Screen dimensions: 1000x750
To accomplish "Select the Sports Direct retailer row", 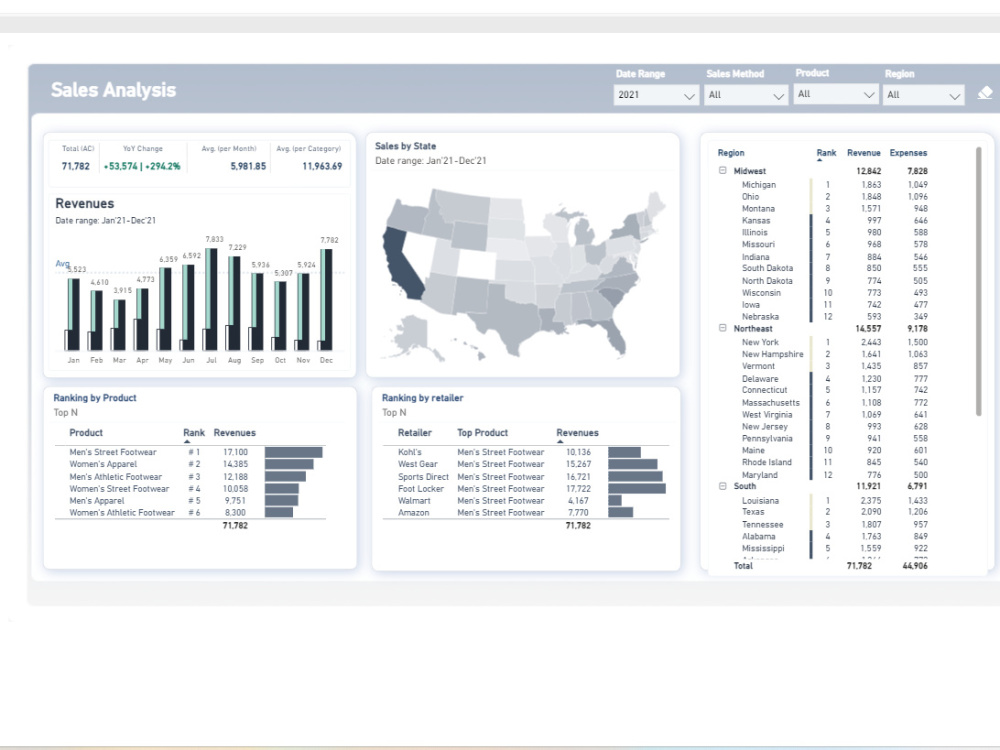I will pos(526,476).
